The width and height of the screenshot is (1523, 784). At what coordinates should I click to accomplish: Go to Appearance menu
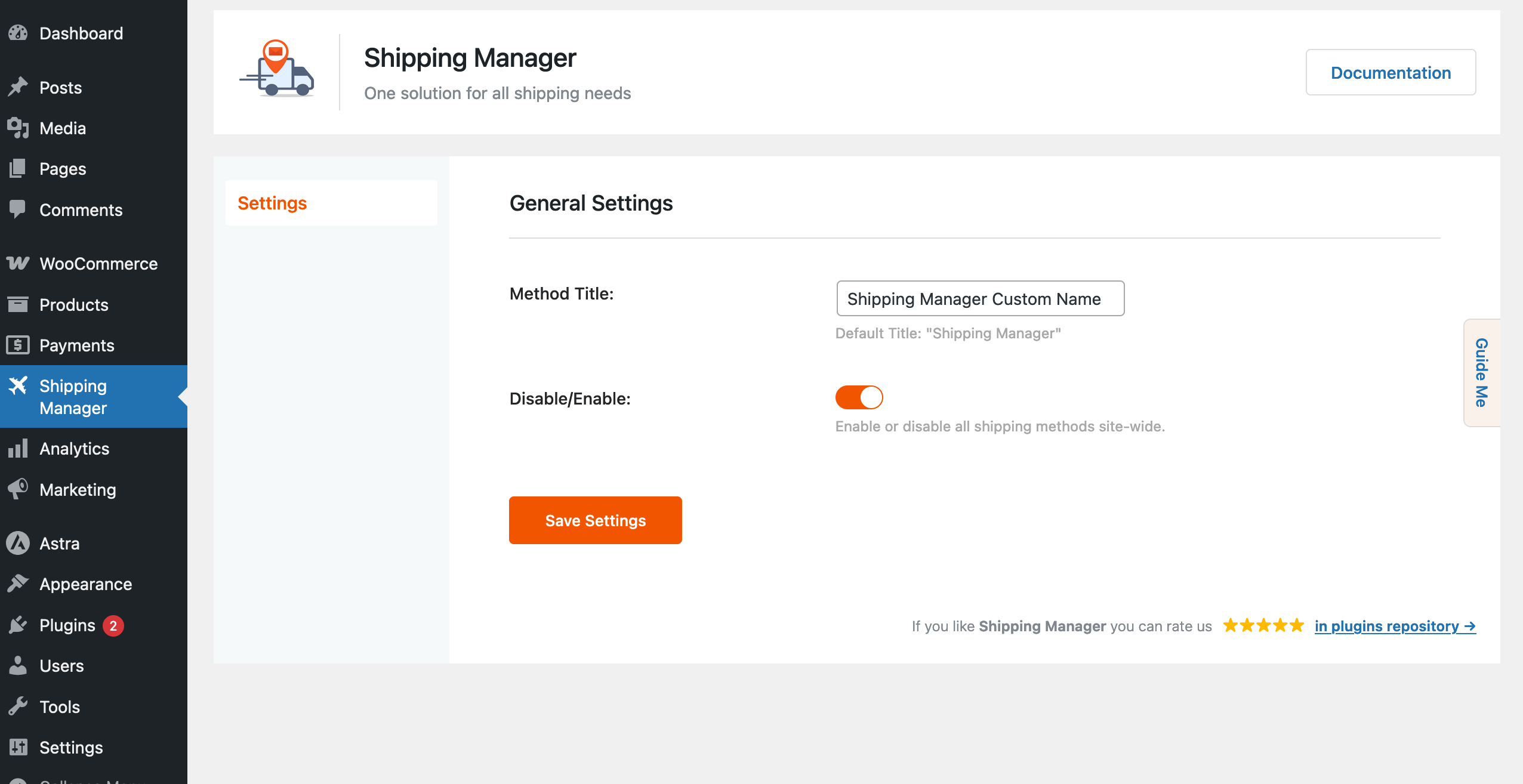[94, 584]
